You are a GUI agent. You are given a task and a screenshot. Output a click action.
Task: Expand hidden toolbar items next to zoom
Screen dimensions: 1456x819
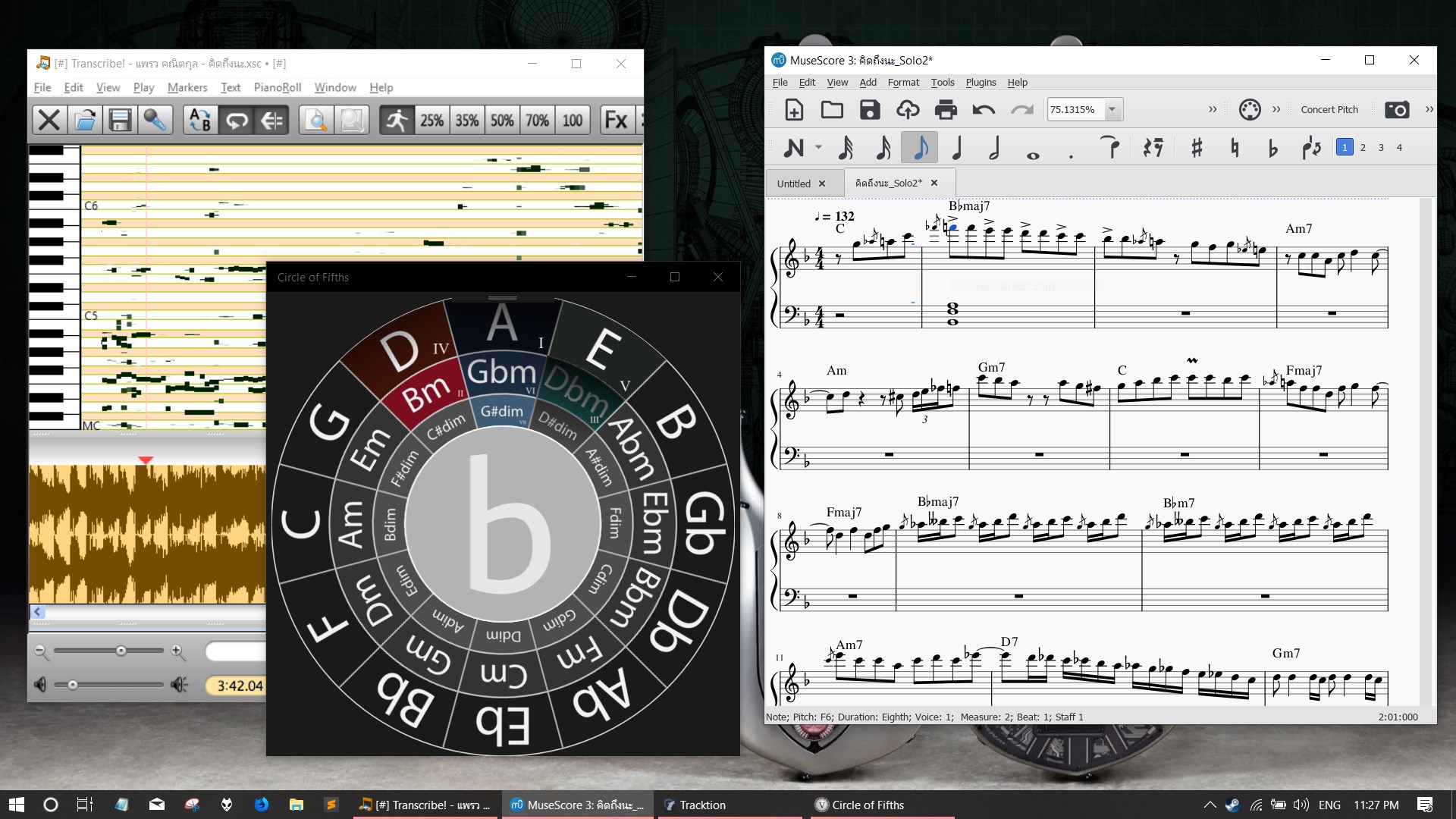click(x=1212, y=109)
